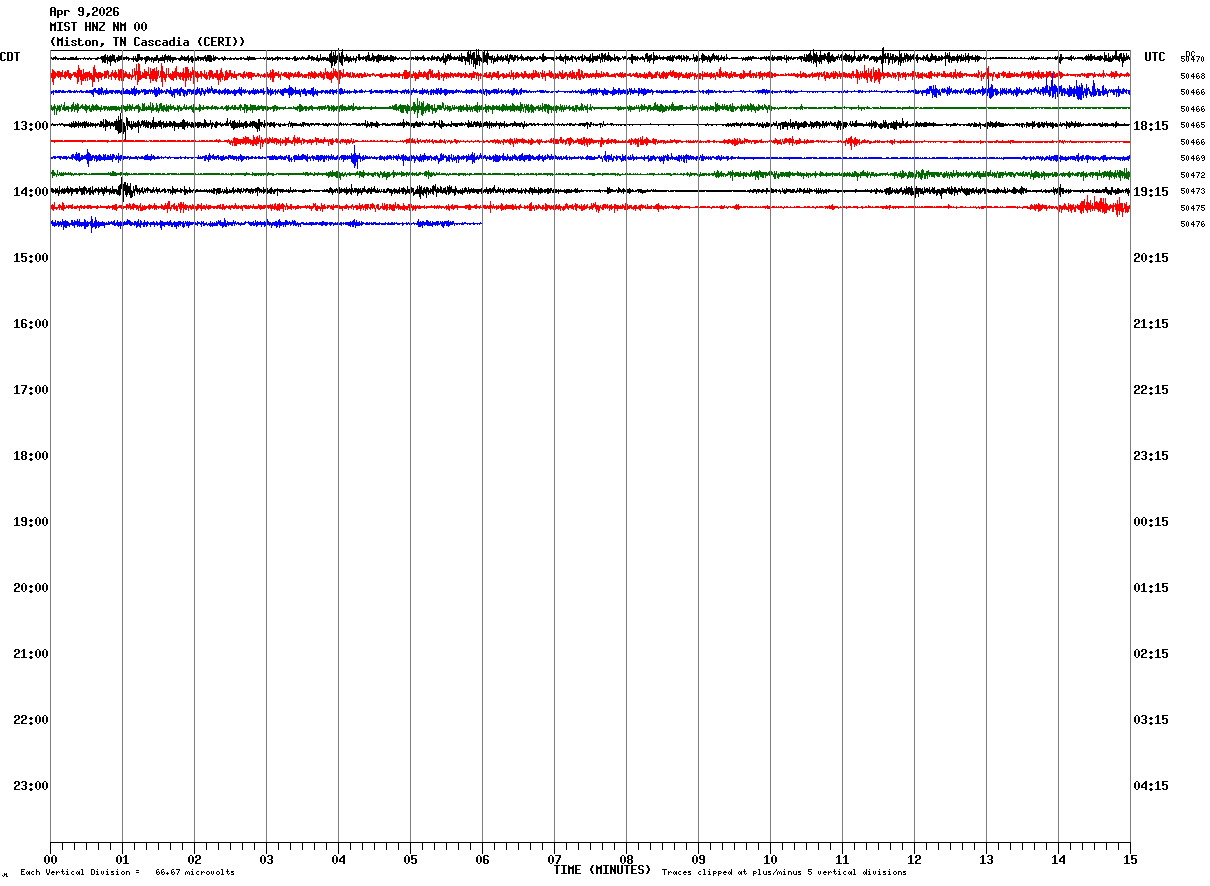
Task: Click the "(Miston, TN Cascadia (CERI))" station name
Action: tap(147, 42)
